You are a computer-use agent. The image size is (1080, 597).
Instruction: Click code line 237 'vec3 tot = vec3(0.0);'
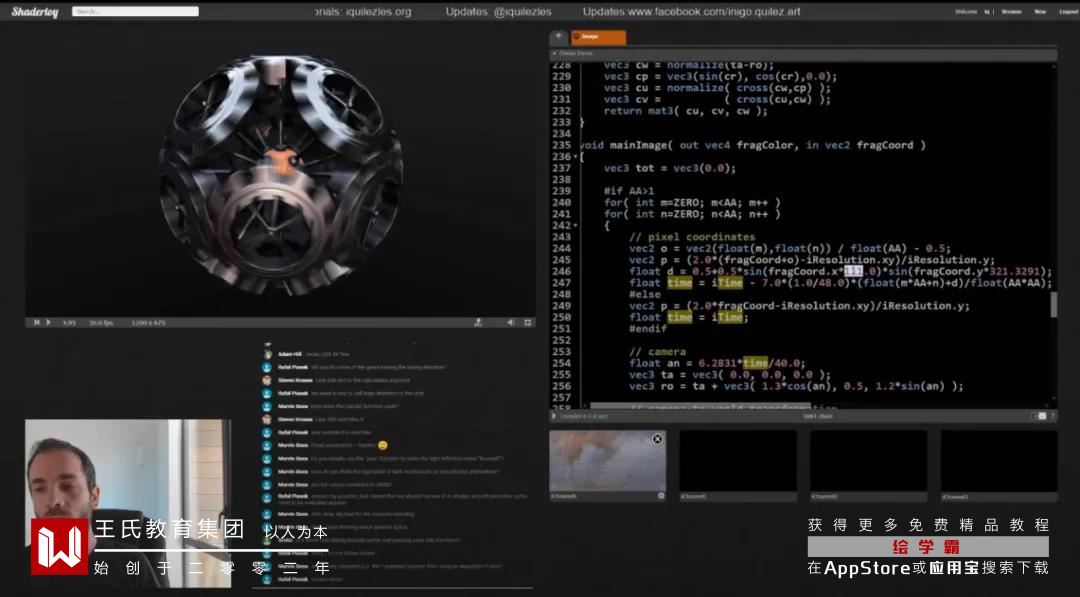[x=669, y=168]
